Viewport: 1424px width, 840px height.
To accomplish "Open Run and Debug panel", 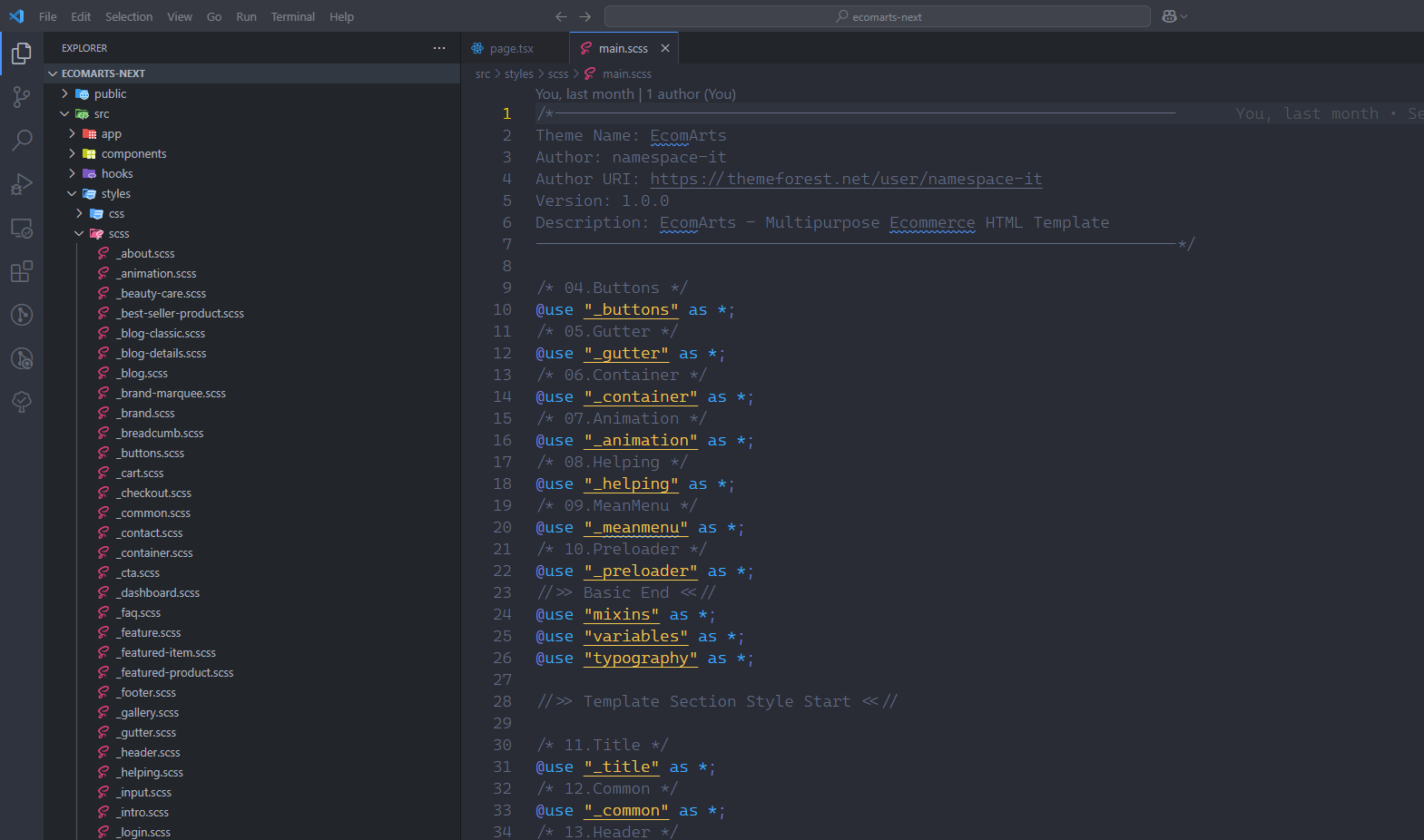I will click(22, 184).
